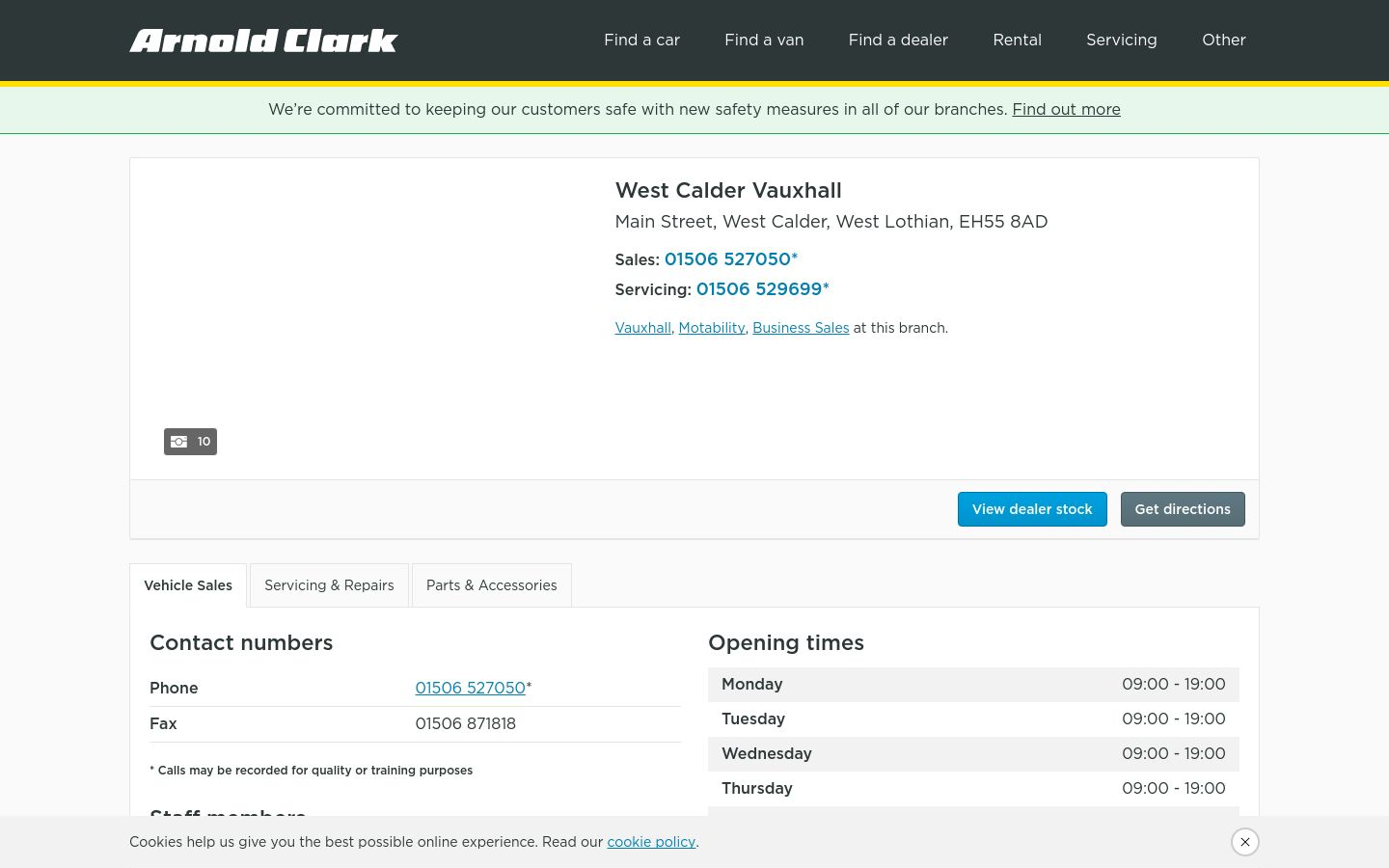Click the address Main Street, West Calder text
Viewport: 1389px width, 868px height.
pyautogui.click(x=831, y=222)
